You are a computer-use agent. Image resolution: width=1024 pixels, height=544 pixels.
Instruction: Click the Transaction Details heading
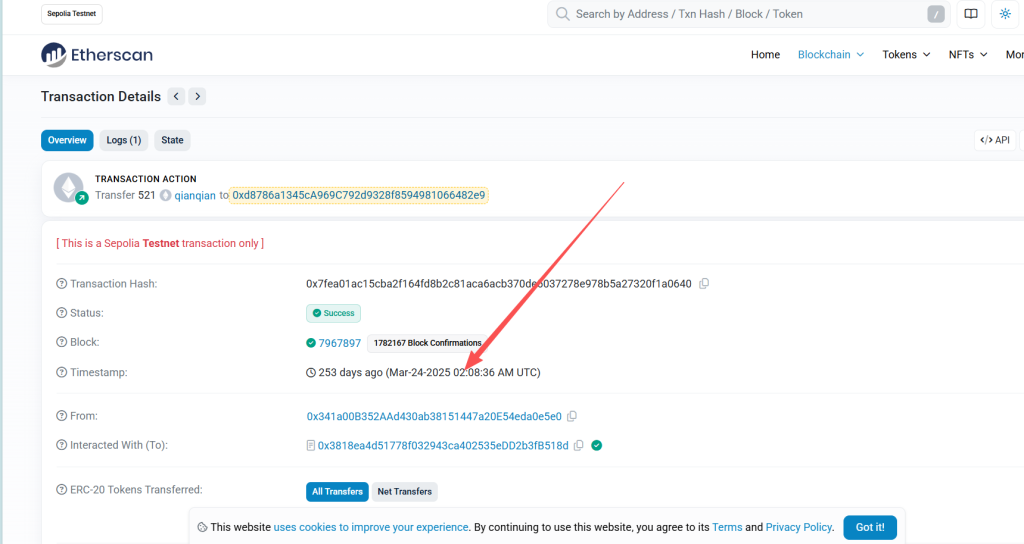click(x=101, y=97)
